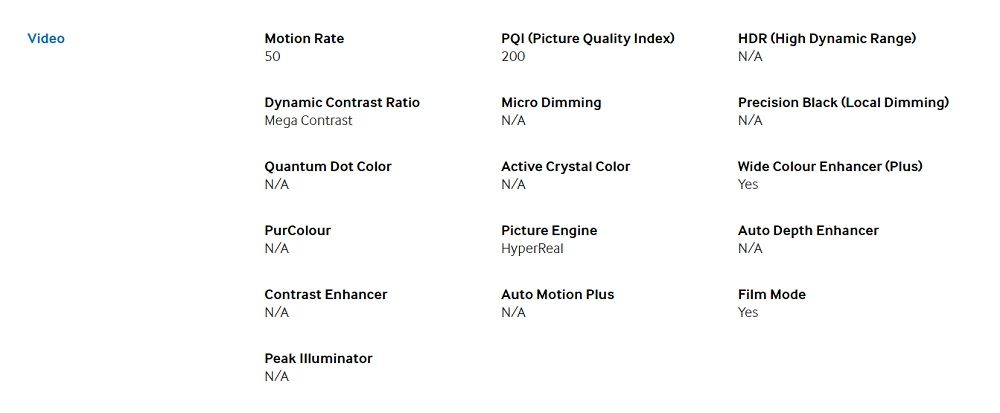Click the Peak Illuminator label
The width and height of the screenshot is (1000, 413).
coord(318,359)
